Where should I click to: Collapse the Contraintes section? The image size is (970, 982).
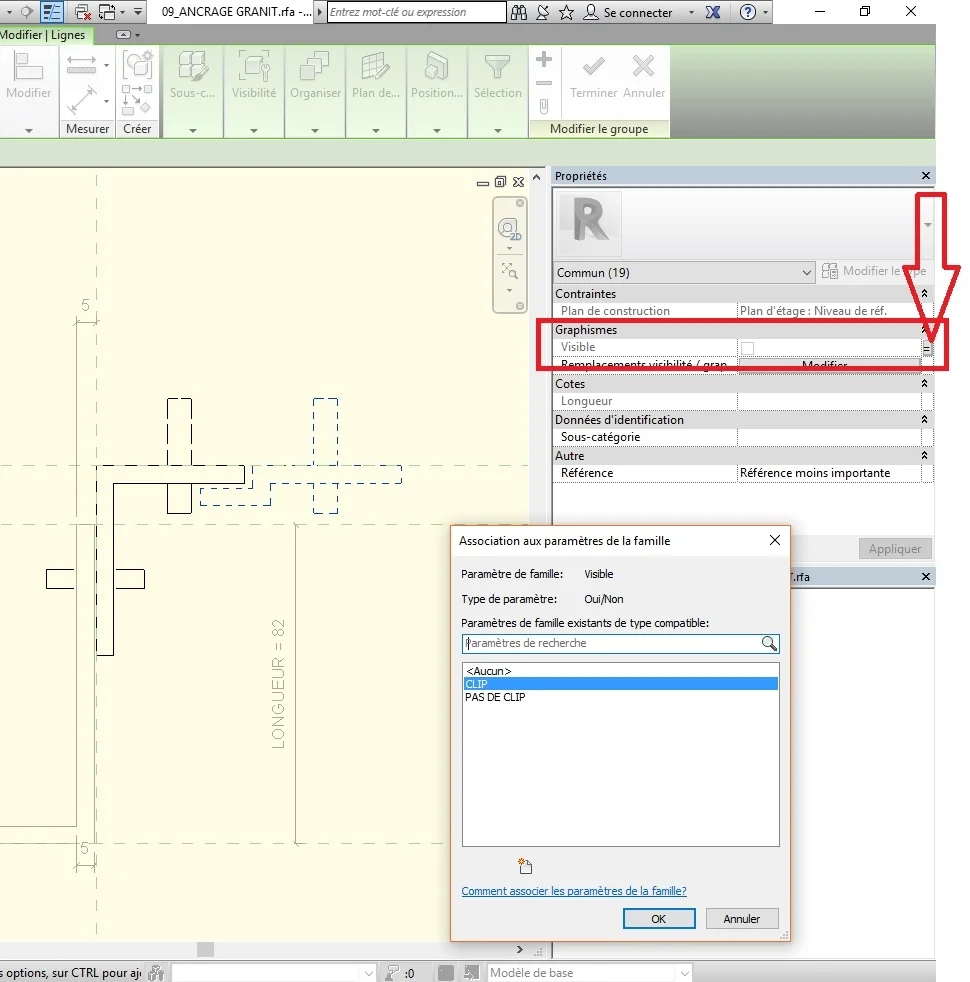click(924, 293)
